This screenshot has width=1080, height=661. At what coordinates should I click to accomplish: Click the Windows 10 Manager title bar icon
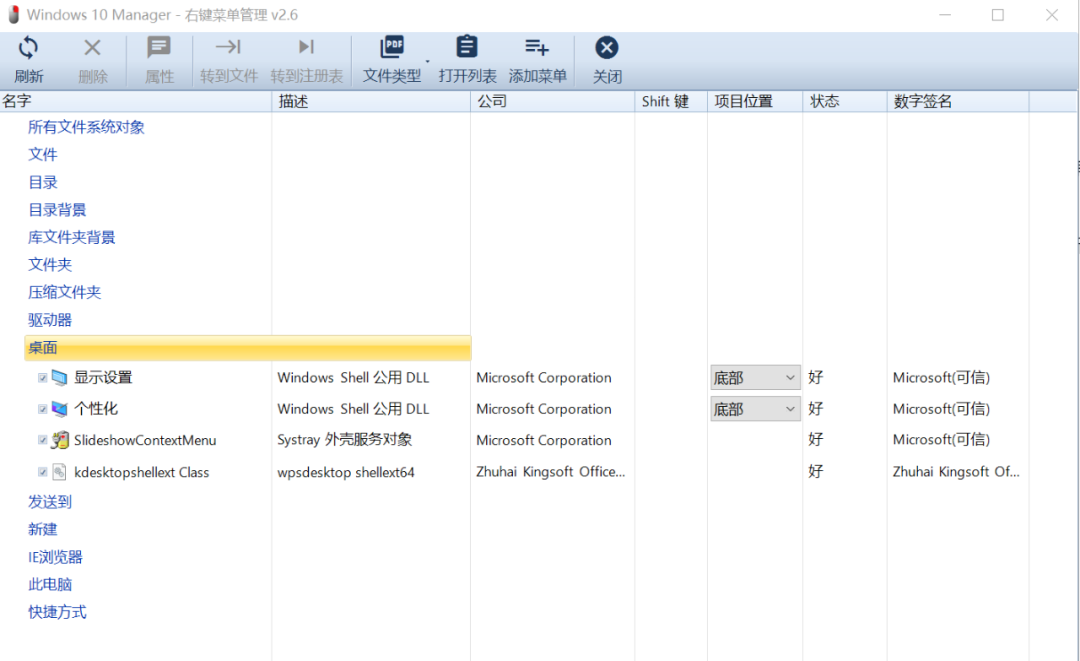click(13, 14)
